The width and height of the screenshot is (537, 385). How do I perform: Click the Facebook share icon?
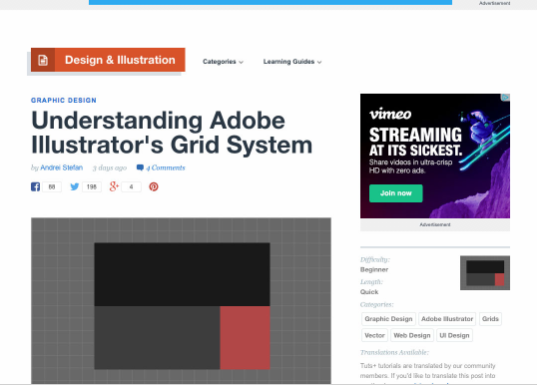coord(35,187)
